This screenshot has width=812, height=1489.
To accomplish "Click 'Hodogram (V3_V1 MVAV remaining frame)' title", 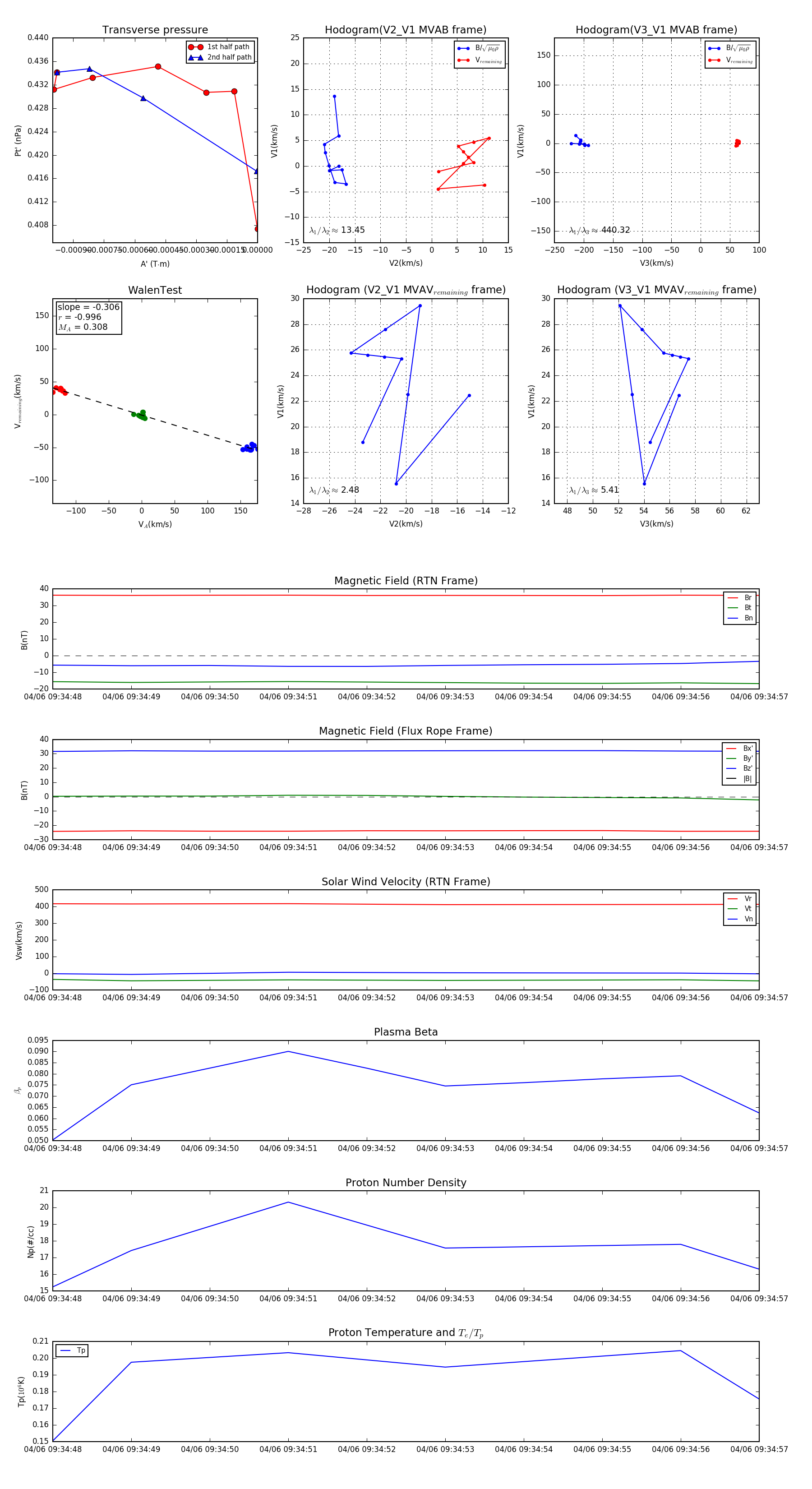I will click(656, 290).
